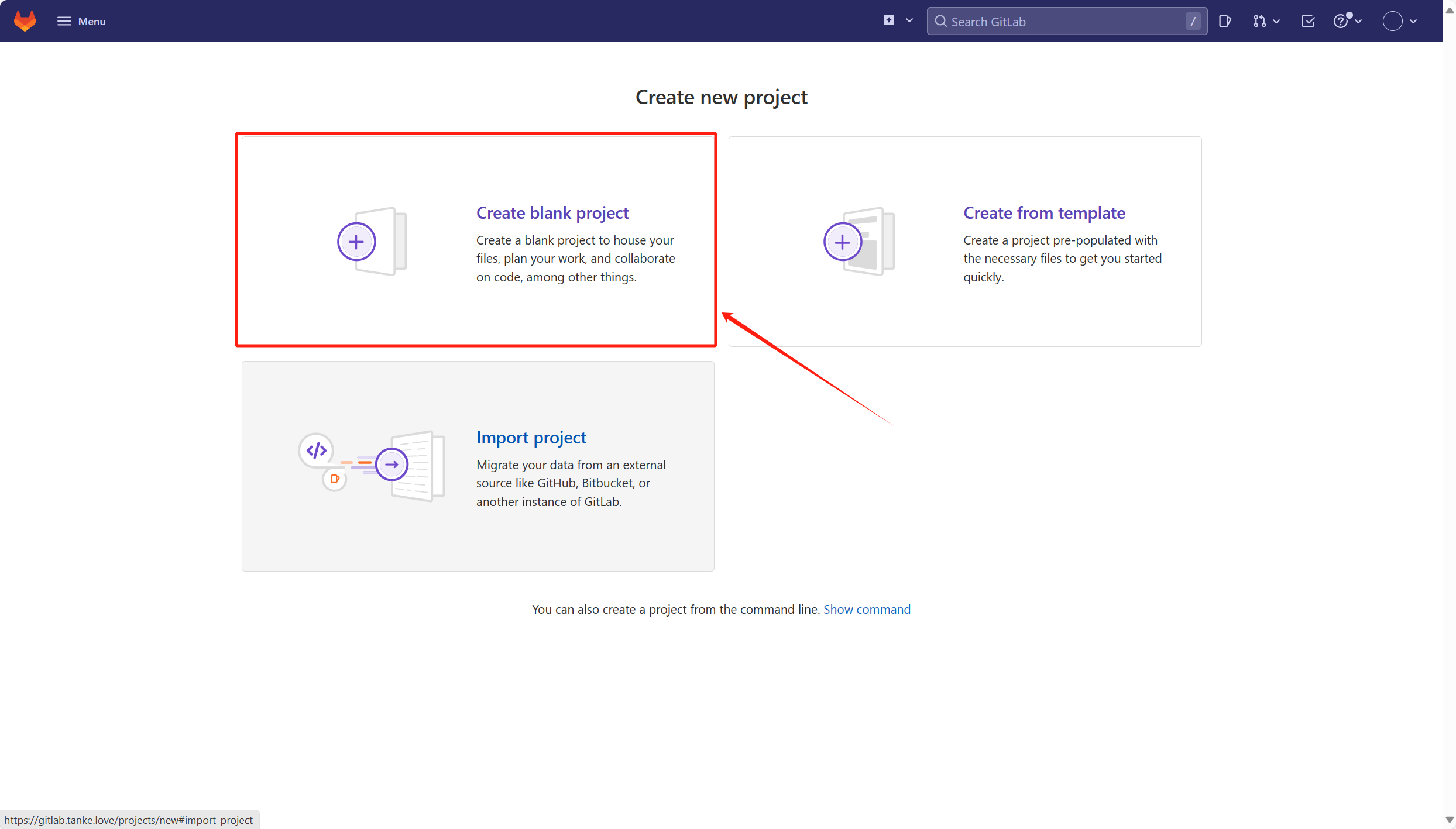Expand the Help menu chevron
This screenshot has height=829, width=1456.
click(1358, 22)
